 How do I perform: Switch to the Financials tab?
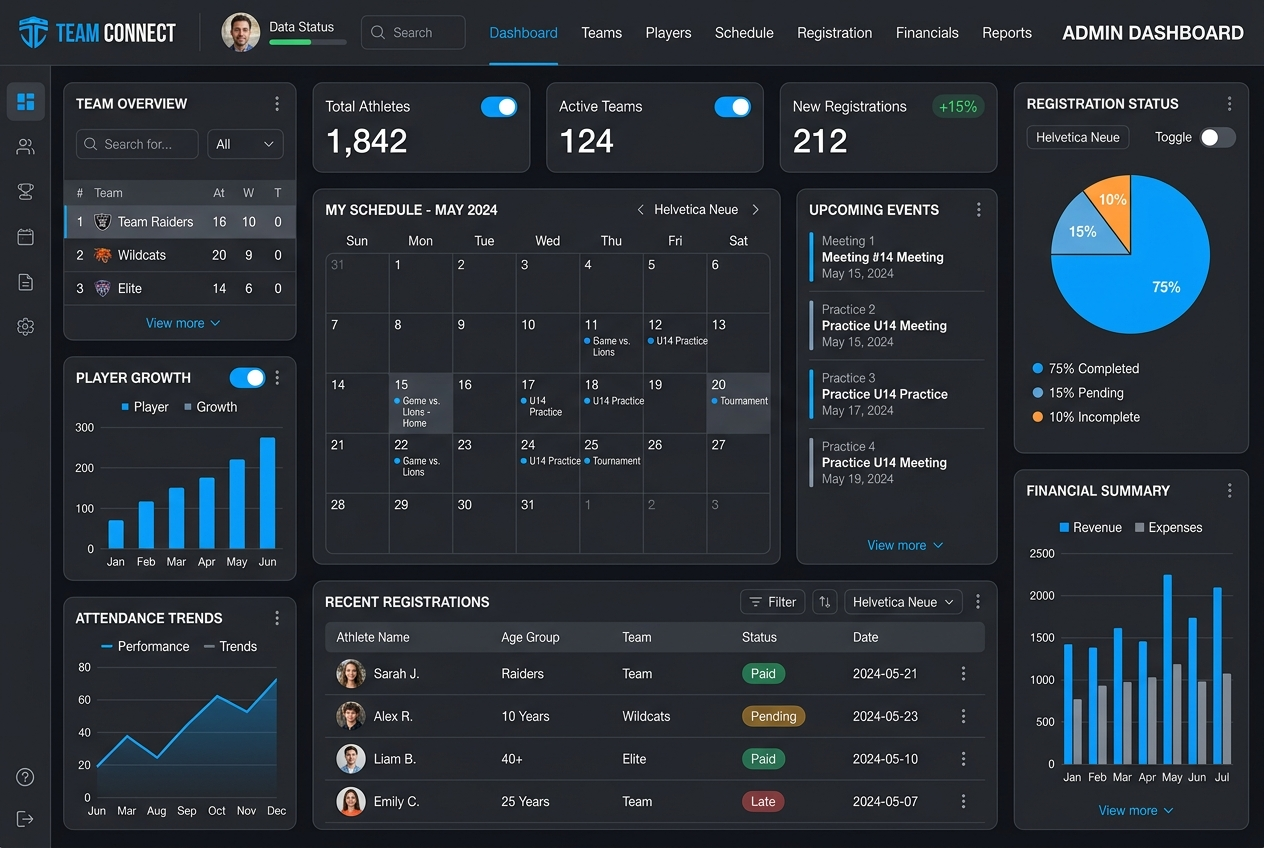click(x=927, y=33)
